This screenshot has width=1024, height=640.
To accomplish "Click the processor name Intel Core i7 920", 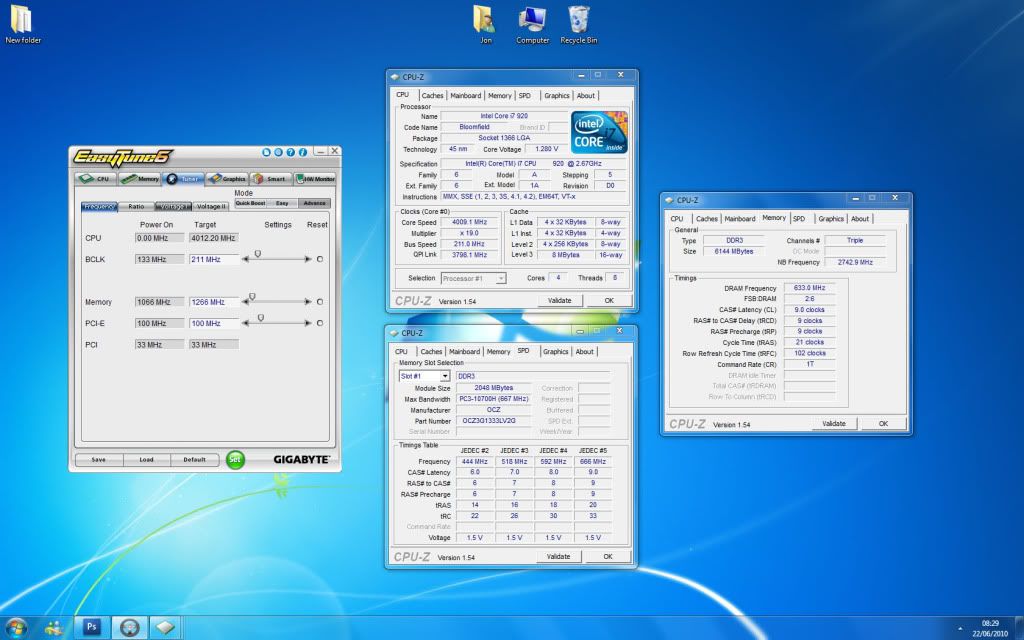I will [504, 116].
